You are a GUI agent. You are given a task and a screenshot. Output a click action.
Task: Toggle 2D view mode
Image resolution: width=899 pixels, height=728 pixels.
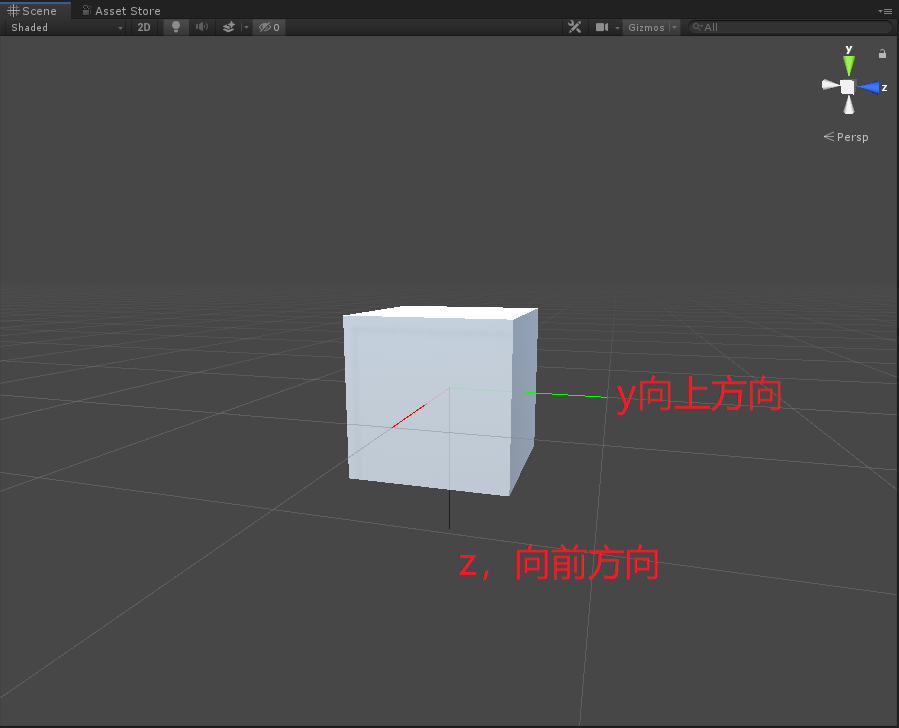point(143,27)
